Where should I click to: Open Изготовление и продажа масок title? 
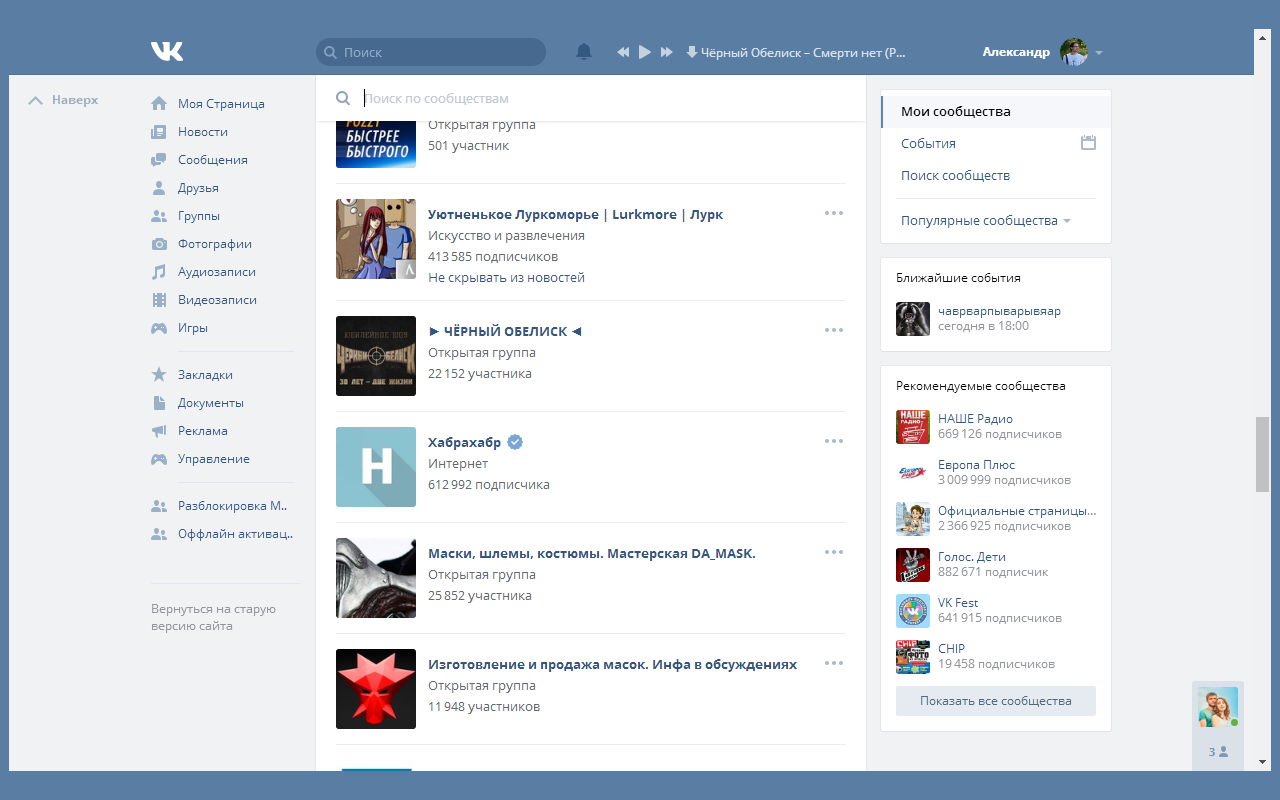(612, 664)
